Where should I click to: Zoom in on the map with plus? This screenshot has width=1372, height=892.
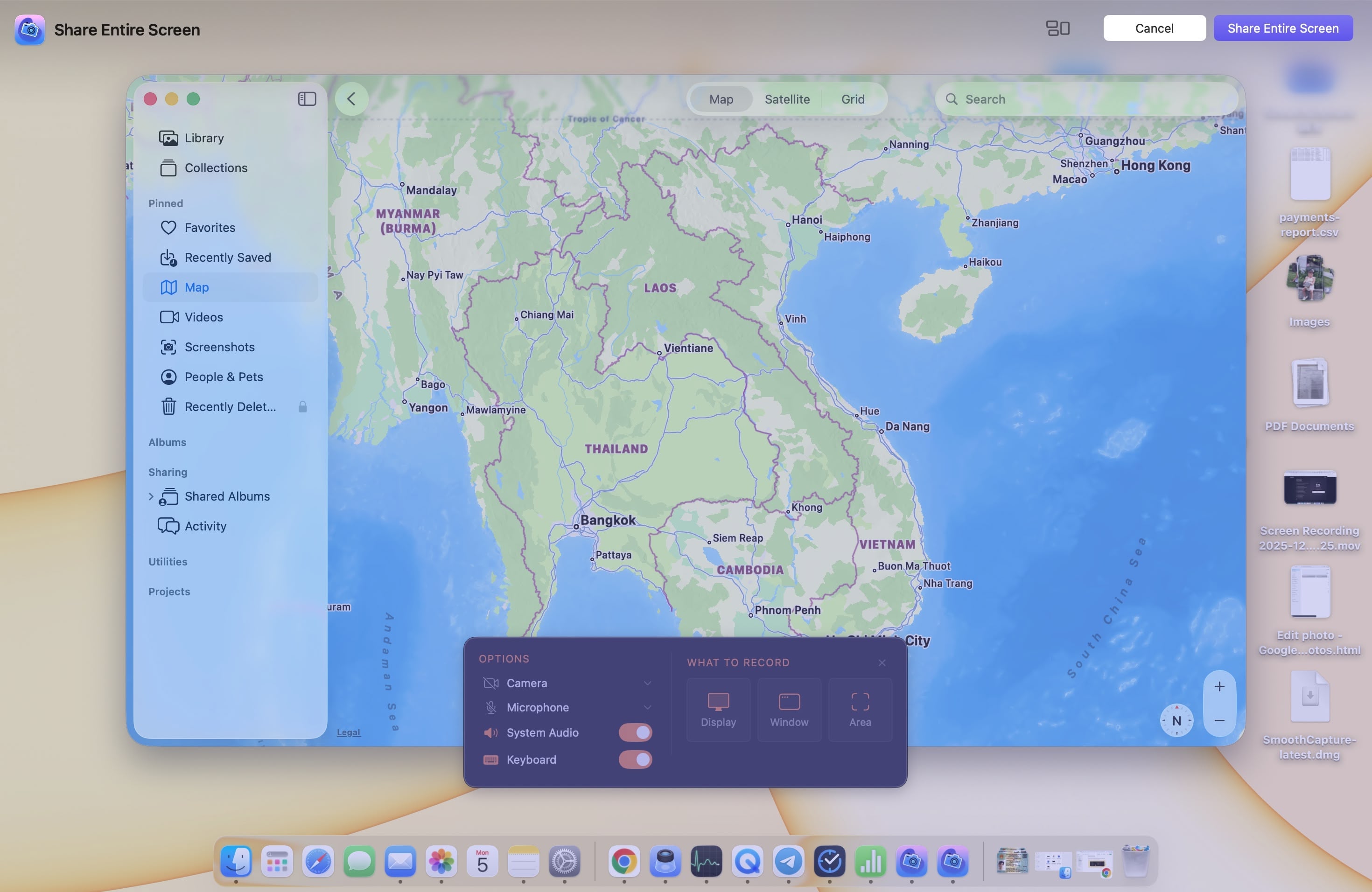(x=1219, y=687)
